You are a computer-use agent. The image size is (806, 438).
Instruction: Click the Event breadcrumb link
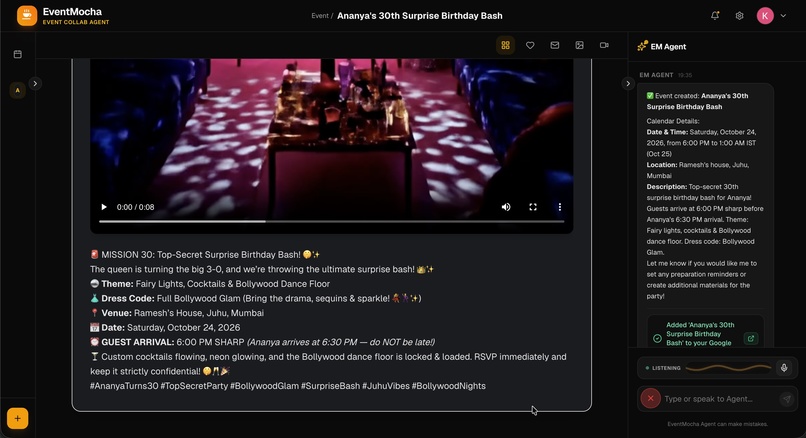(320, 16)
